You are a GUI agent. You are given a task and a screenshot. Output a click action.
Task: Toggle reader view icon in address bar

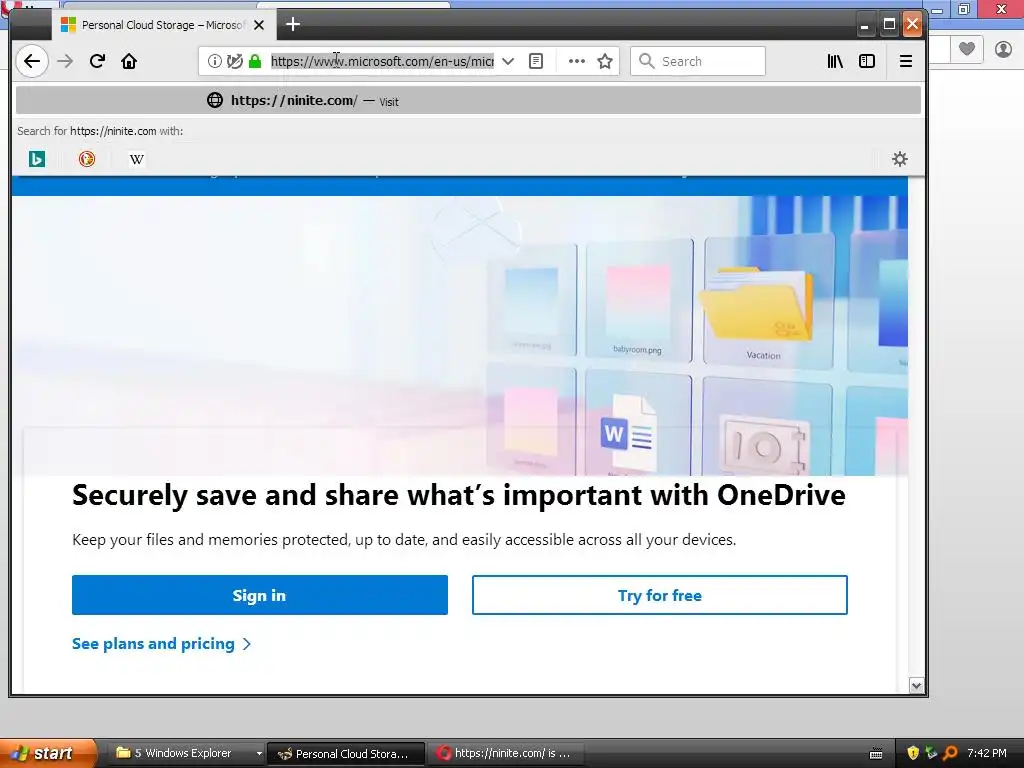(x=536, y=61)
